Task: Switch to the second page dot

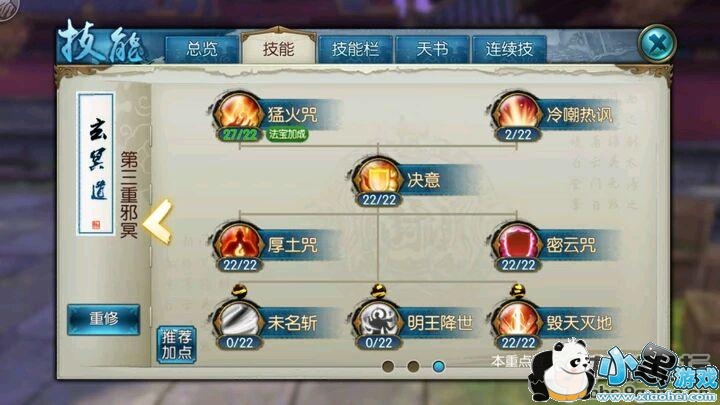Action: pos(413,366)
